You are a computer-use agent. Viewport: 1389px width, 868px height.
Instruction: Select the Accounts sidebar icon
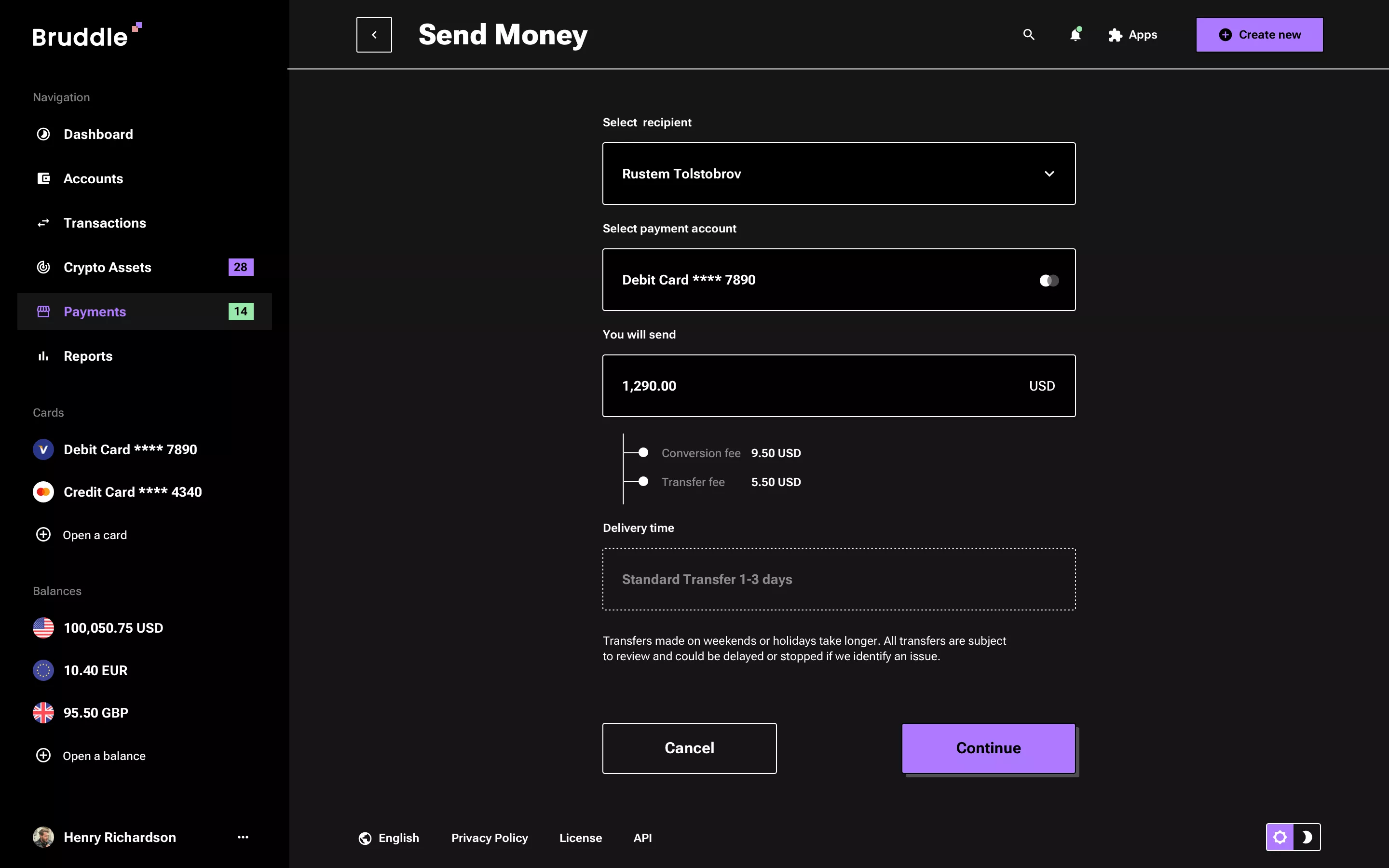[x=43, y=178]
